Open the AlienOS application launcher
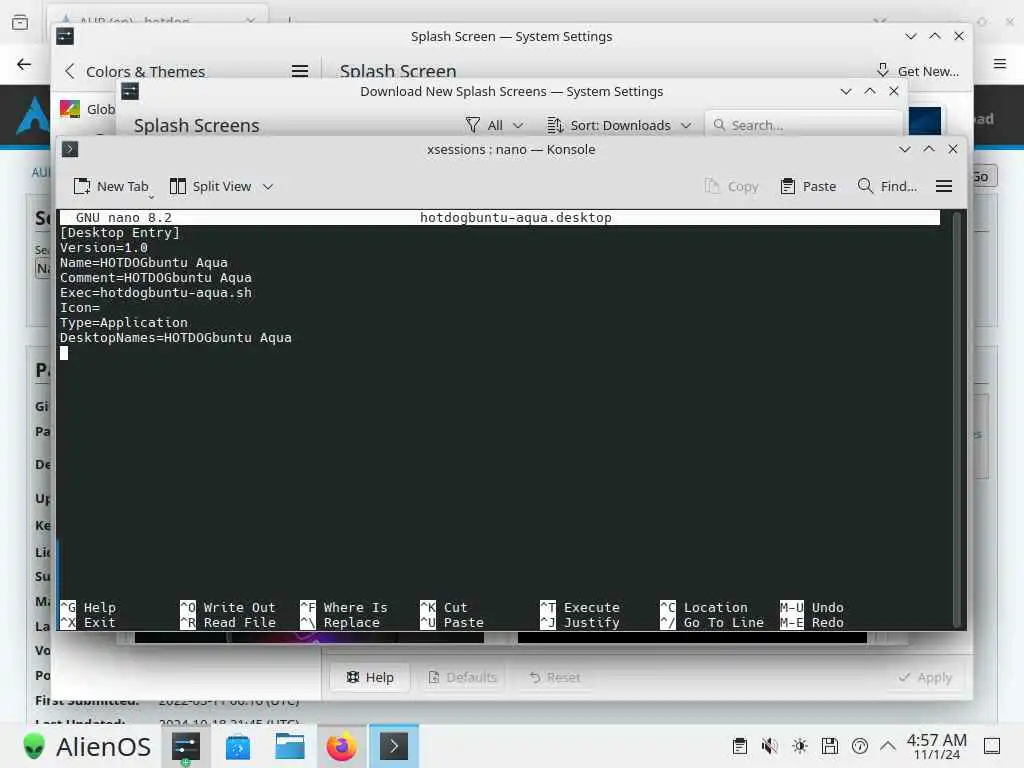The image size is (1024, 768). tap(87, 746)
